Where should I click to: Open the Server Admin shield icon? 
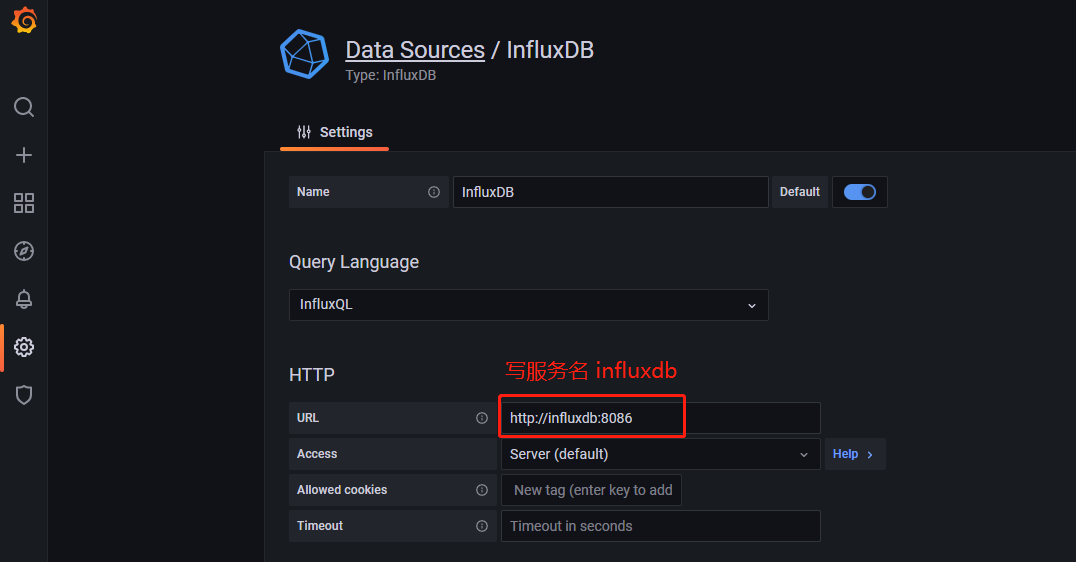(x=24, y=395)
